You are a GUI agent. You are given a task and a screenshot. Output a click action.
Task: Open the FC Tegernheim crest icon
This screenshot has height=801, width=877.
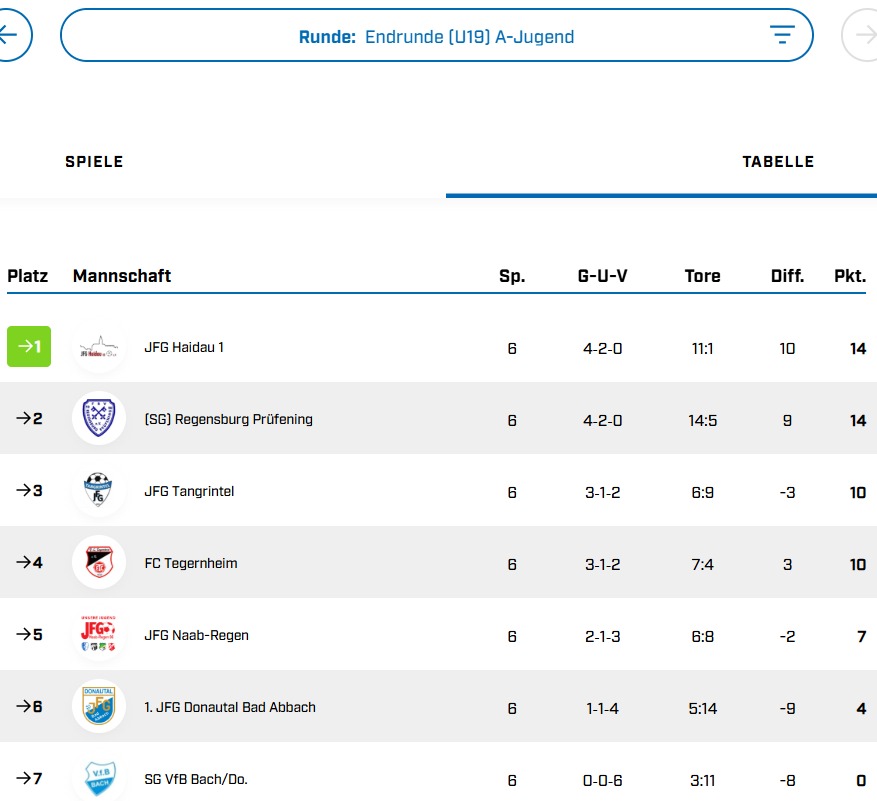[x=98, y=563]
